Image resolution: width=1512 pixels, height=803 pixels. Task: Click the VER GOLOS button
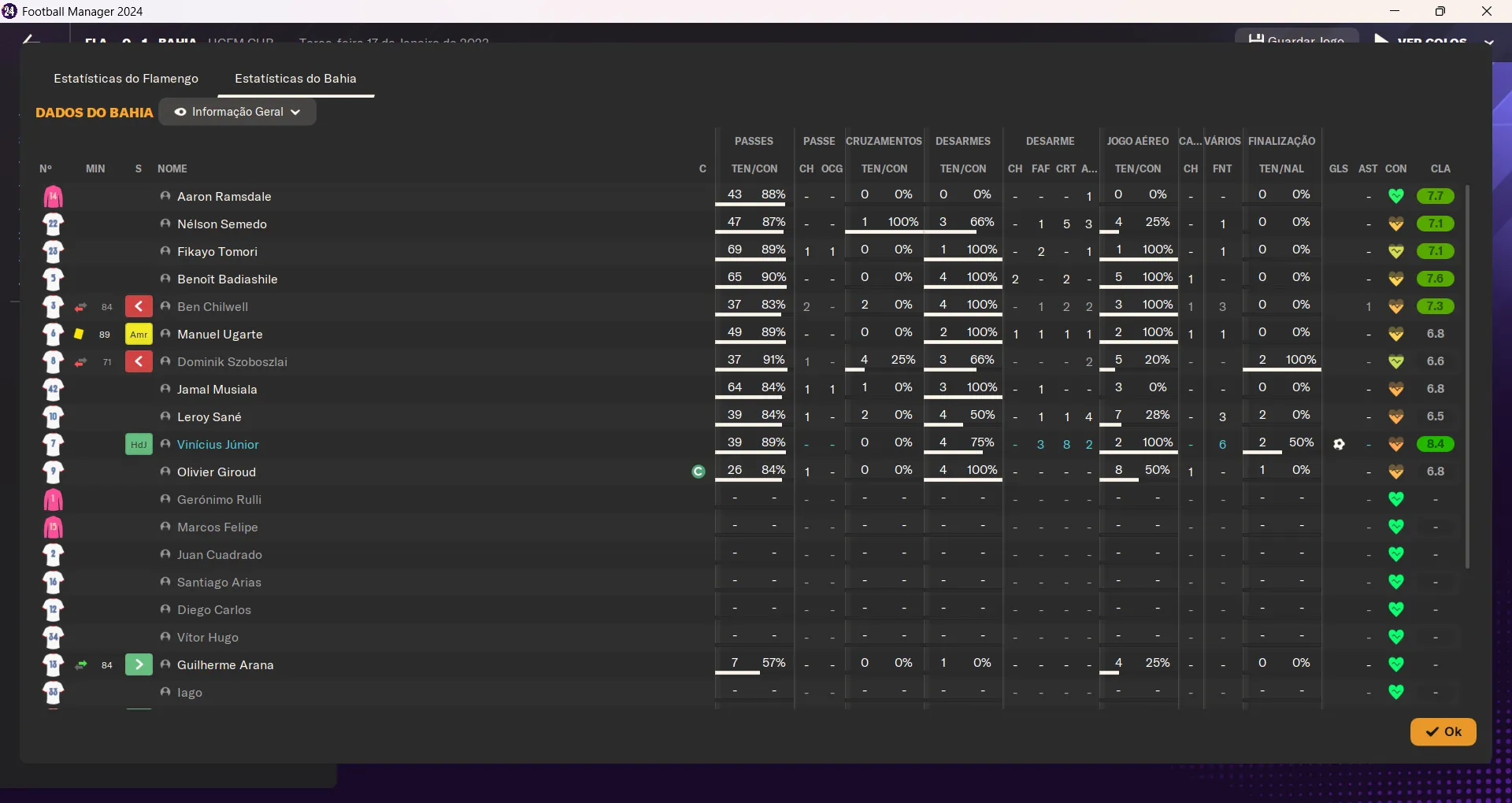[1421, 39]
